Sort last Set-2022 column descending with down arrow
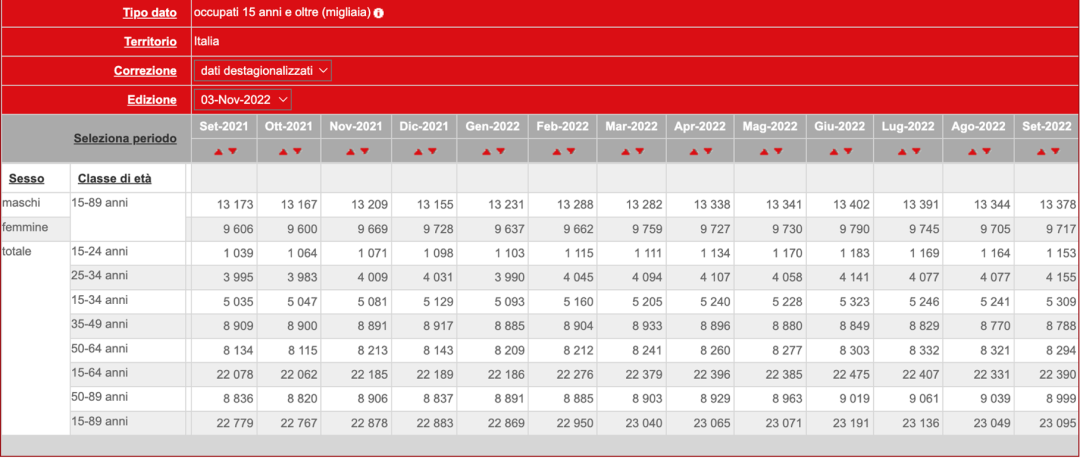The height and width of the screenshot is (458, 1080). (1055, 152)
